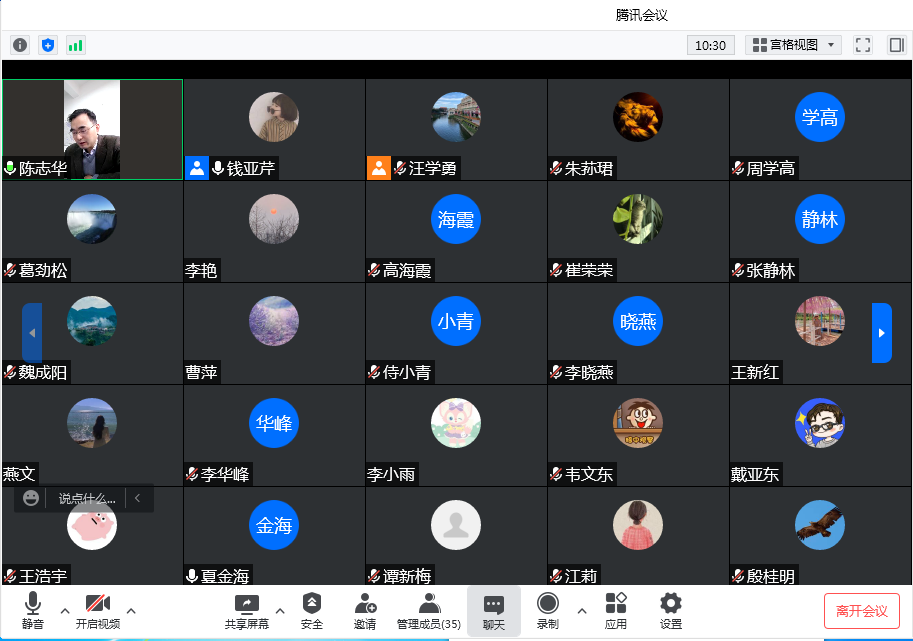Click the blue security shield icon
Image resolution: width=913 pixels, height=641 pixels.
tap(48, 45)
